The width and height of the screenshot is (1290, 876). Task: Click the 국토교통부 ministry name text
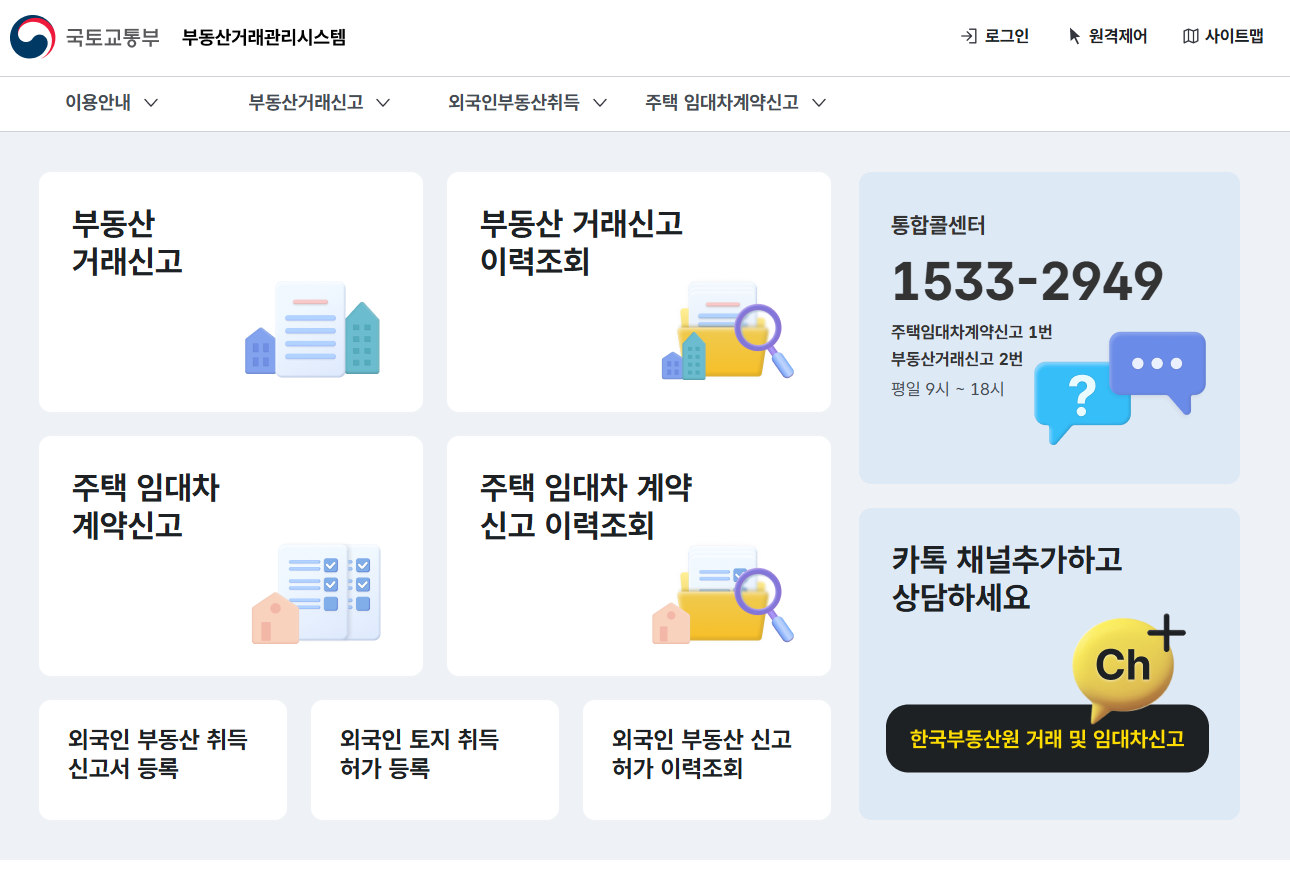(113, 38)
